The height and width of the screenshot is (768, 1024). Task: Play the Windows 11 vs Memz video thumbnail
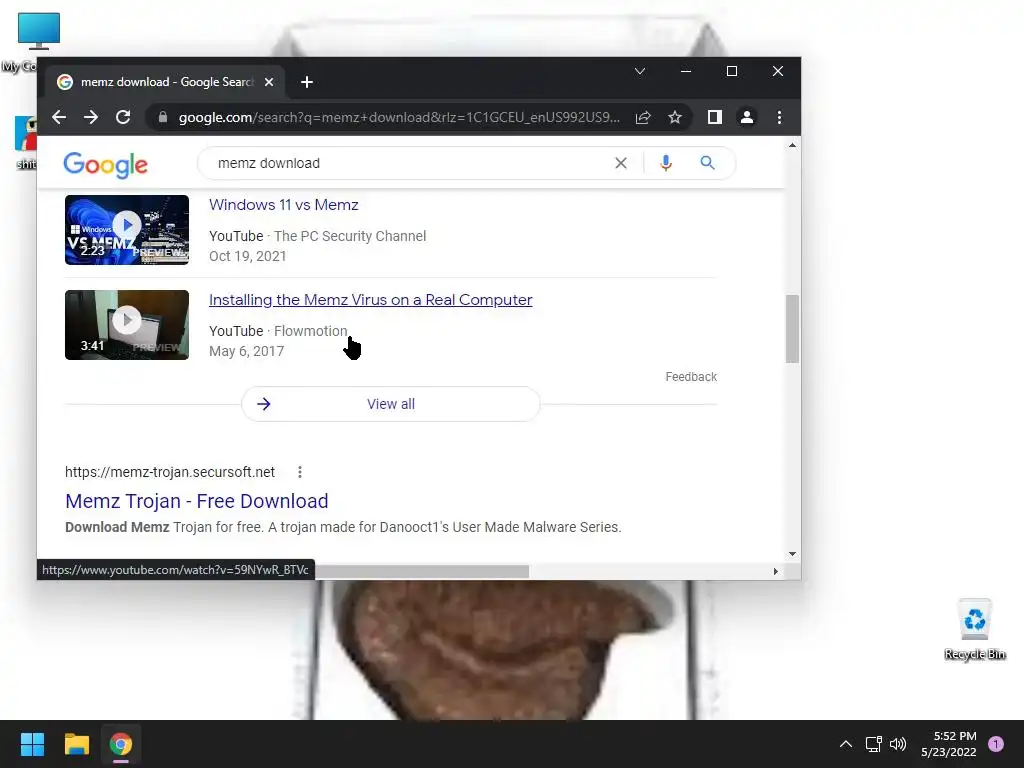tap(127, 230)
